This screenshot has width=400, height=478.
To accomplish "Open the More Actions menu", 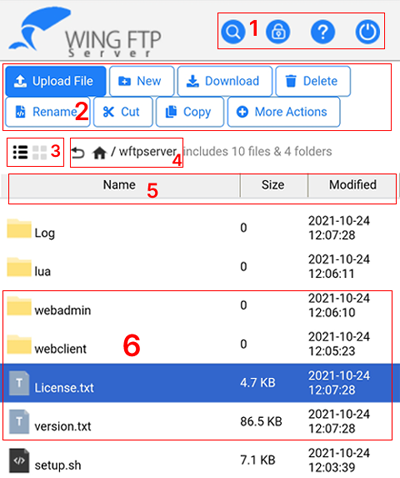I will 284,112.
